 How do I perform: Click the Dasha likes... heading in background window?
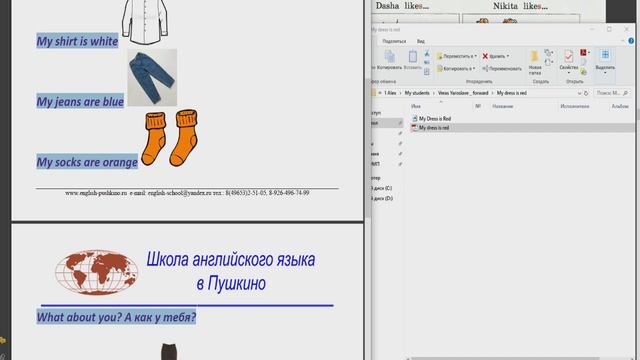(402, 6)
